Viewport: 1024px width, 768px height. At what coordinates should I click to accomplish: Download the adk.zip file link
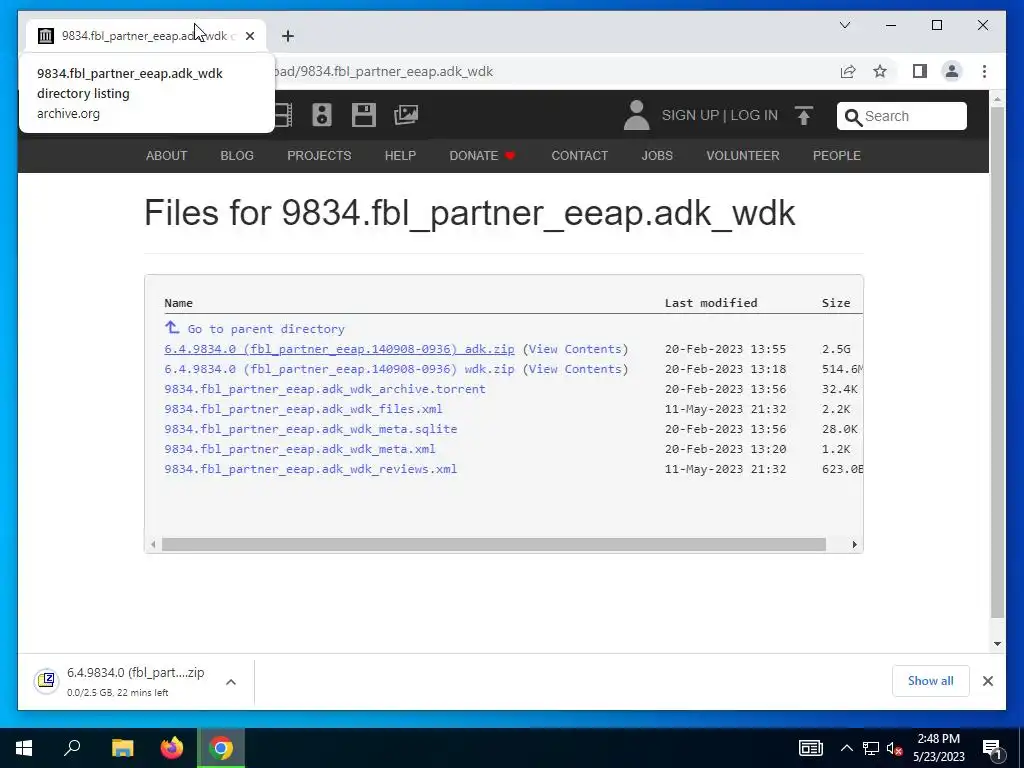coord(339,349)
